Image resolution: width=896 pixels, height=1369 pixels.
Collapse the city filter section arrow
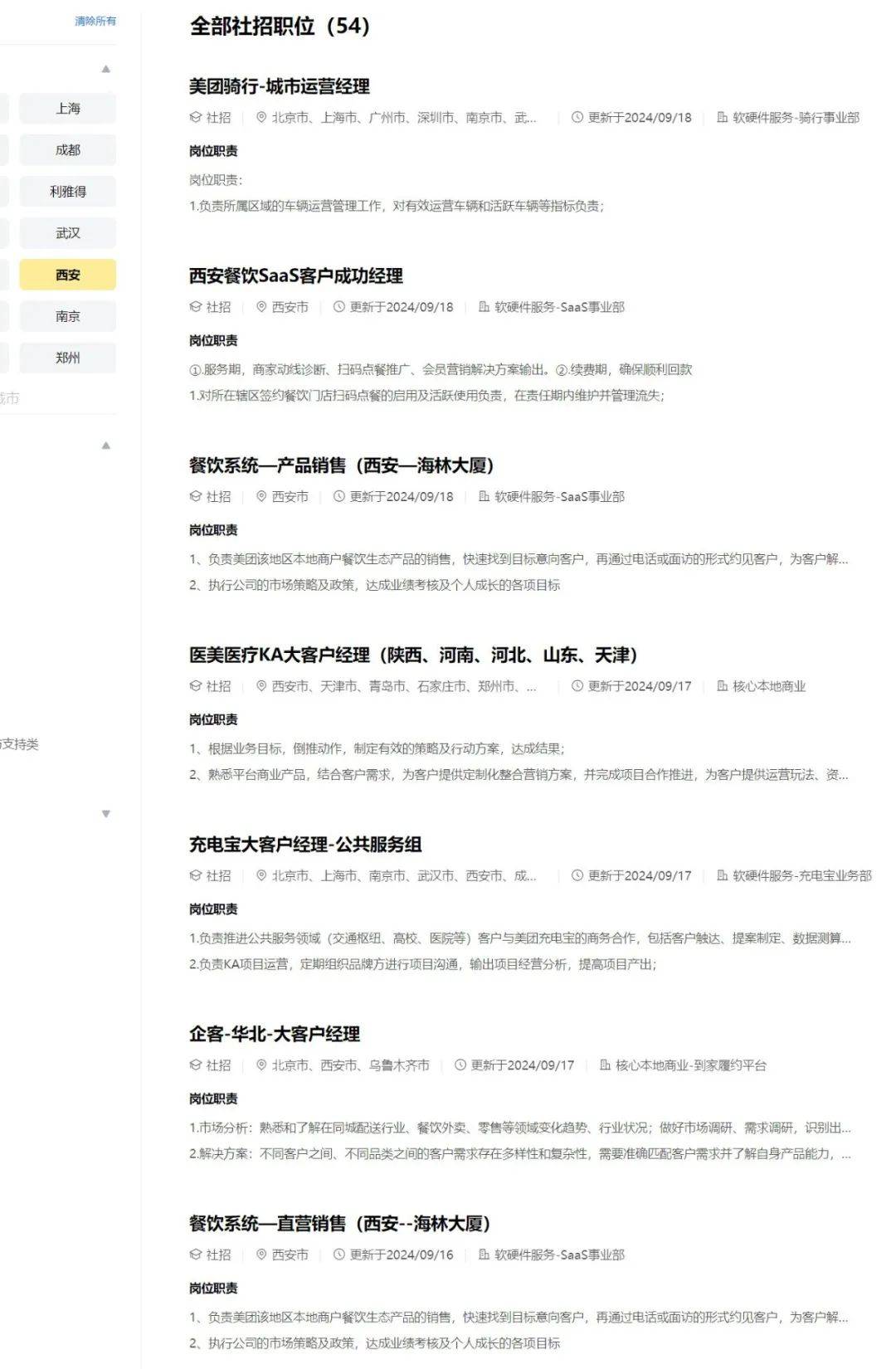[x=105, y=69]
